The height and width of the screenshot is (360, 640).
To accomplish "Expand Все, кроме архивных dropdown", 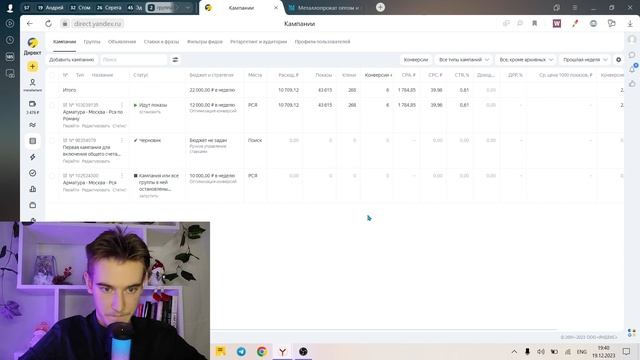I will [x=526, y=60].
